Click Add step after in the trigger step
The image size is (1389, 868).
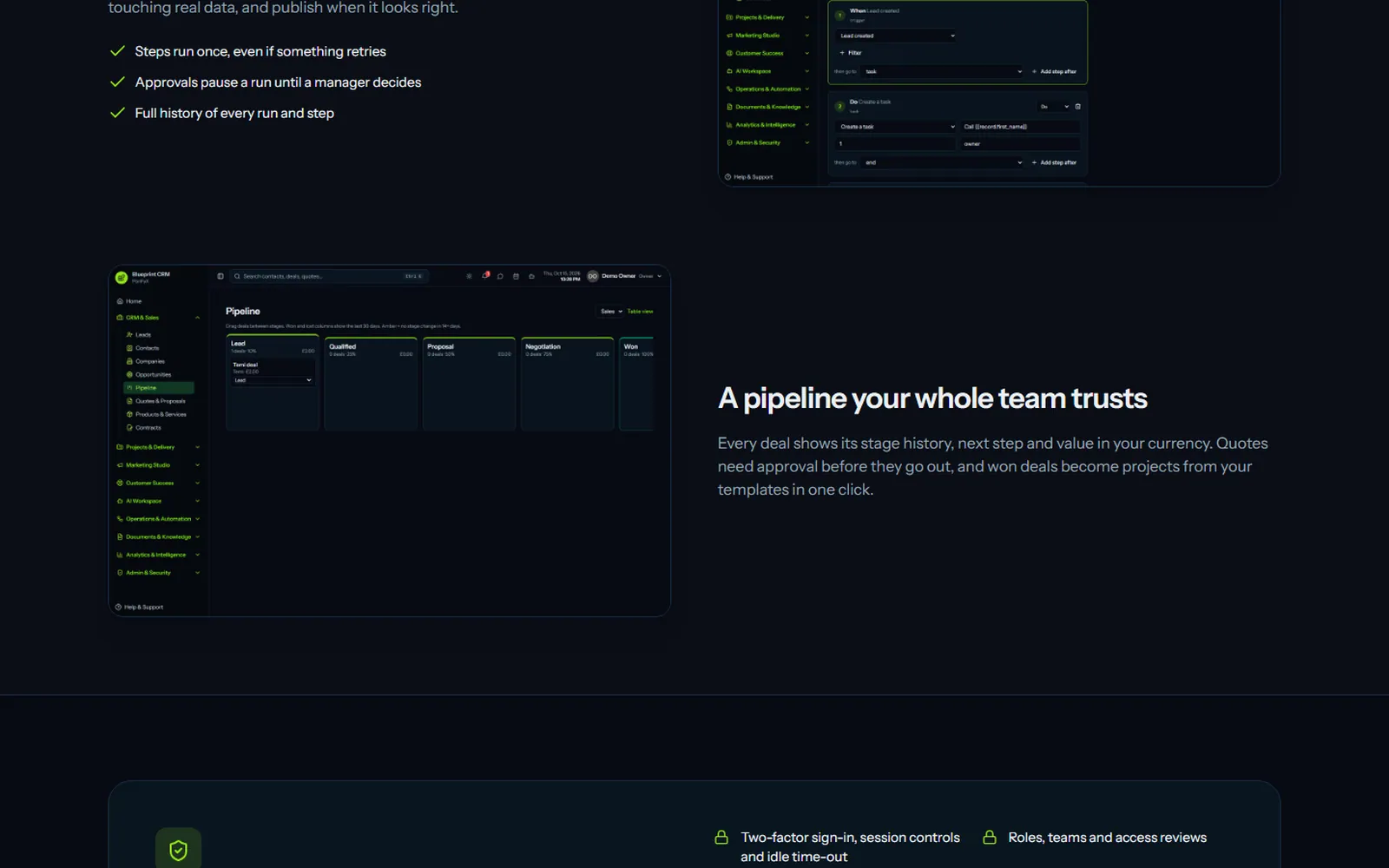click(1054, 71)
